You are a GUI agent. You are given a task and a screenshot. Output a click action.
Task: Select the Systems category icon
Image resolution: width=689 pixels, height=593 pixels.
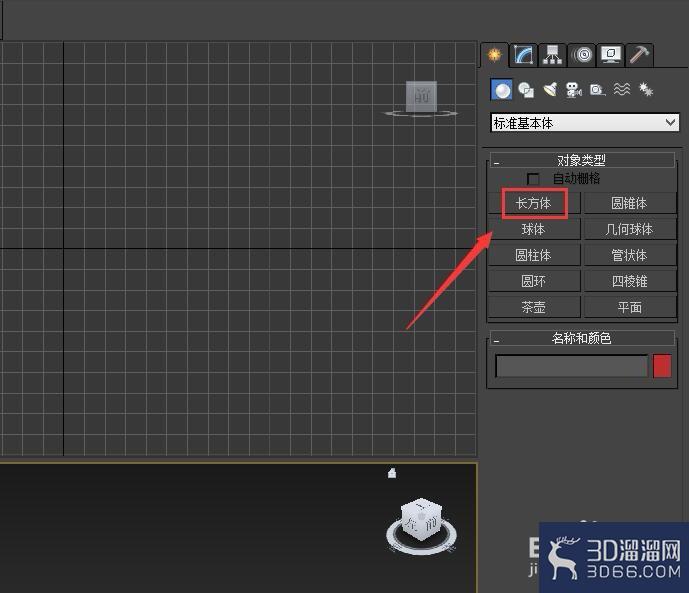(x=645, y=90)
